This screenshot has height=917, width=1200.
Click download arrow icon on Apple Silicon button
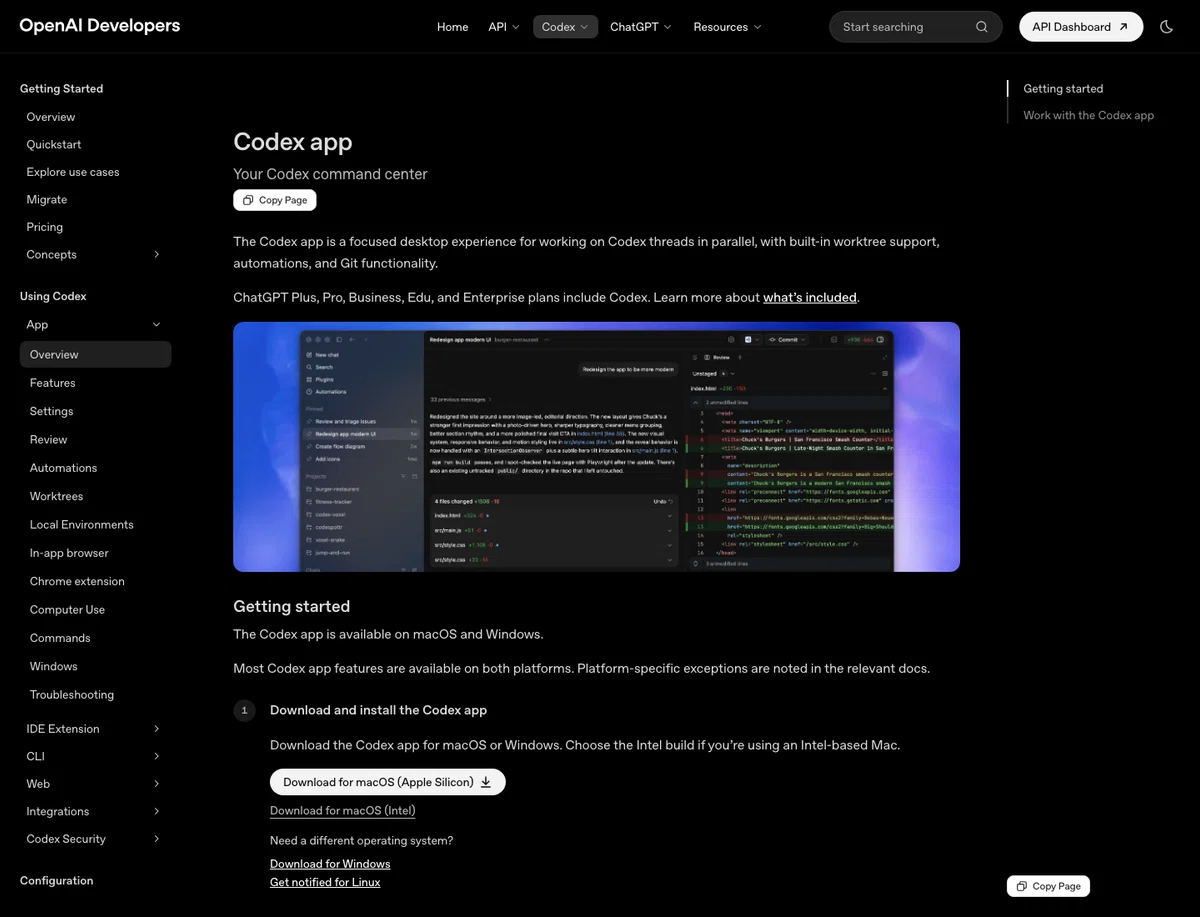click(x=486, y=782)
